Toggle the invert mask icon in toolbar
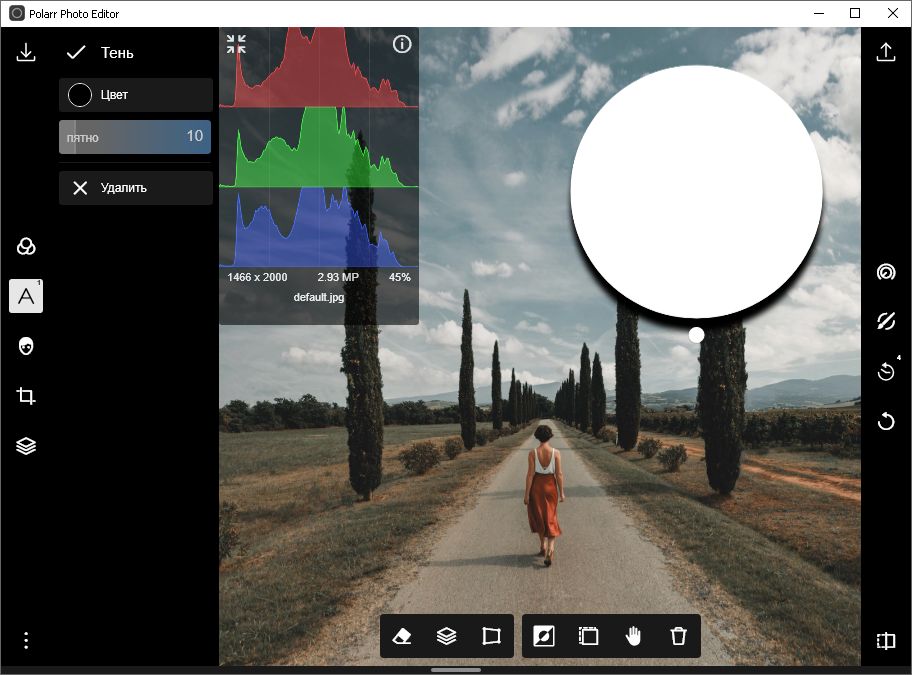 tap(544, 636)
